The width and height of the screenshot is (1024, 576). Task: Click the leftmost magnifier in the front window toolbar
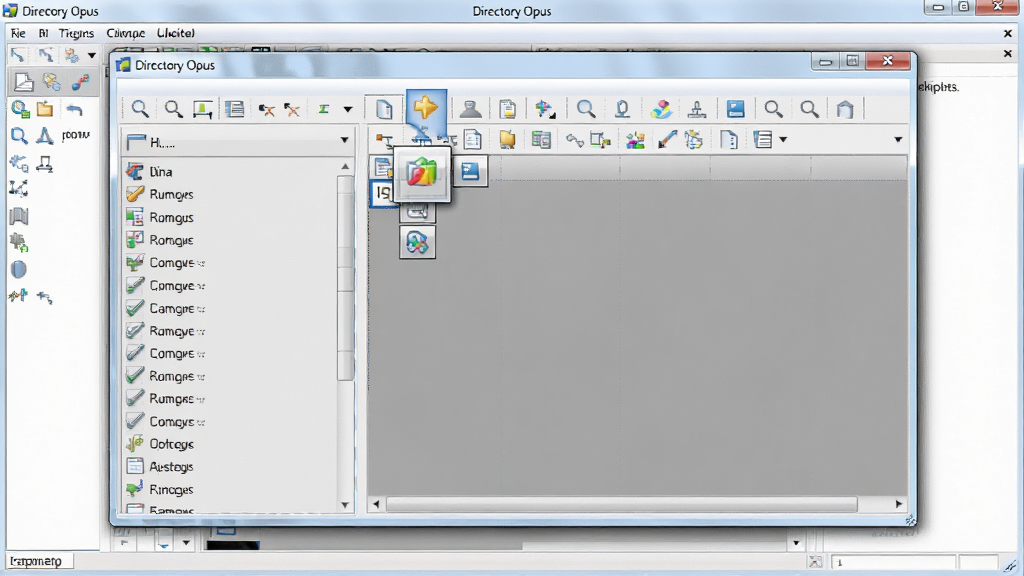point(140,108)
